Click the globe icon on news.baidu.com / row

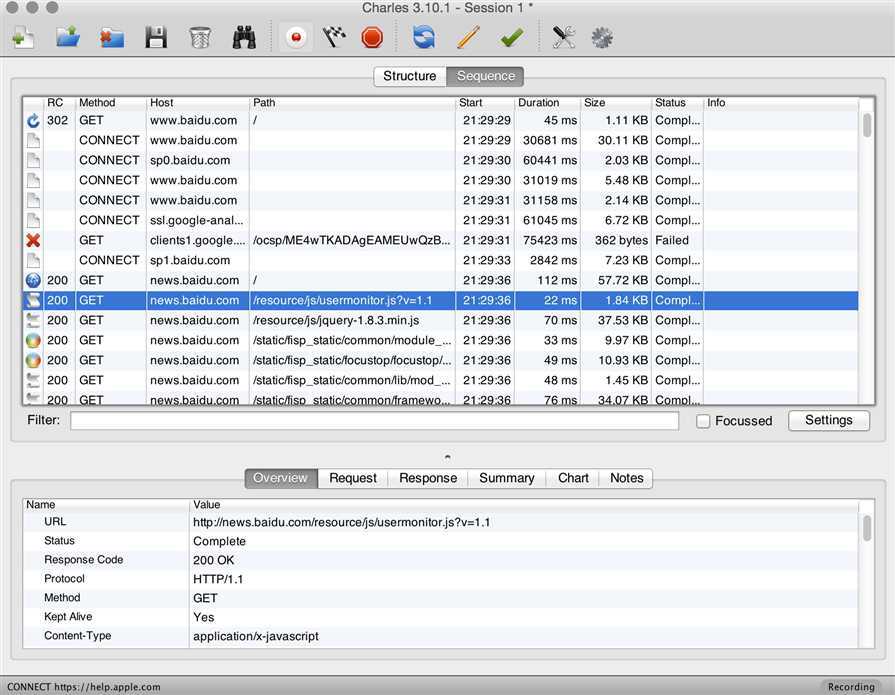(x=33, y=280)
